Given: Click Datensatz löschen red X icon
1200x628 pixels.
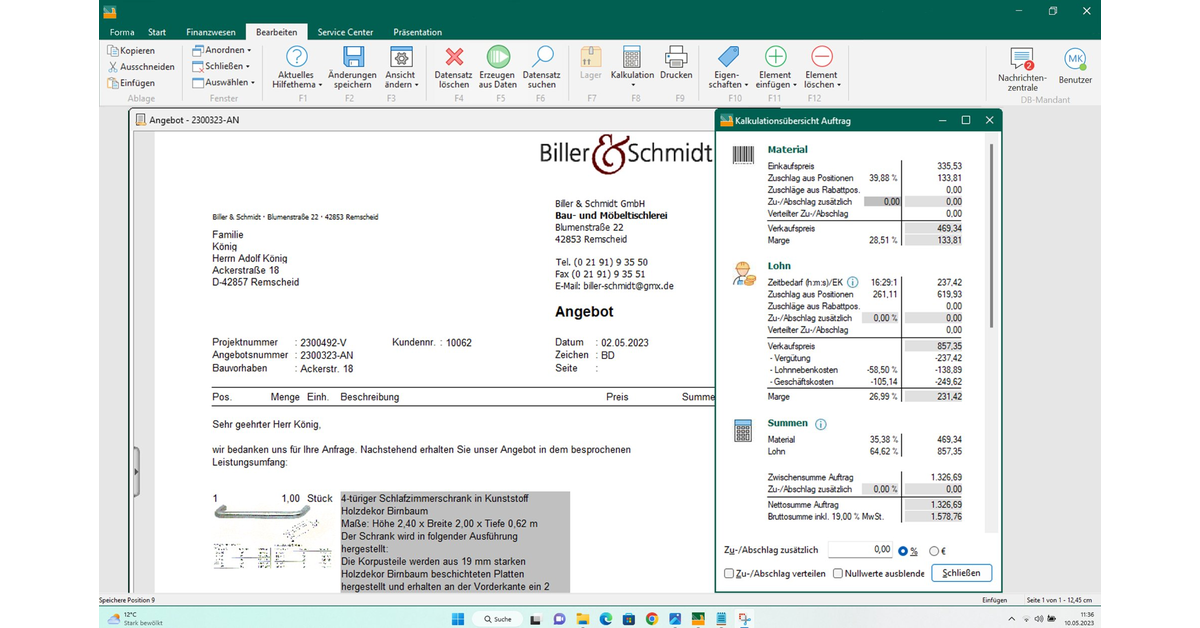Looking at the screenshot, I should 453,57.
